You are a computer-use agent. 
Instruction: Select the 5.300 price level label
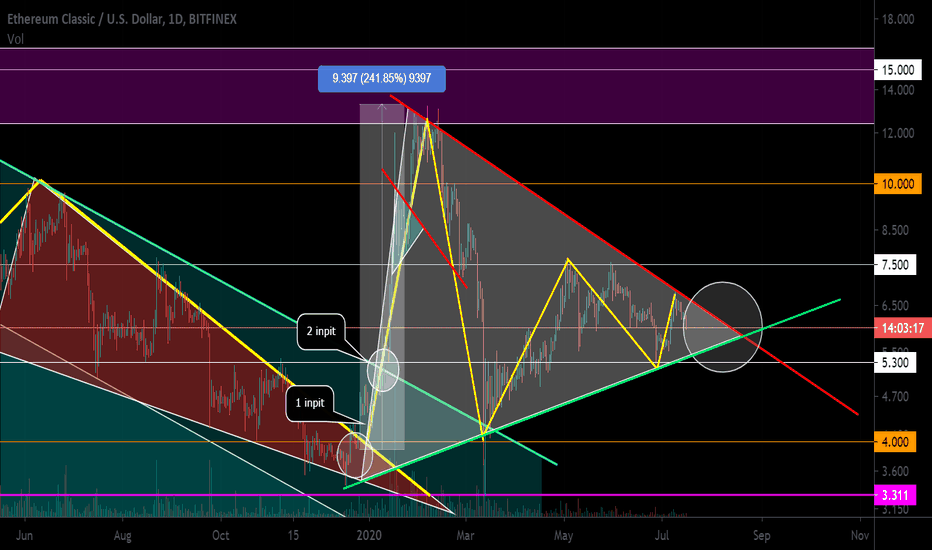[x=895, y=363]
